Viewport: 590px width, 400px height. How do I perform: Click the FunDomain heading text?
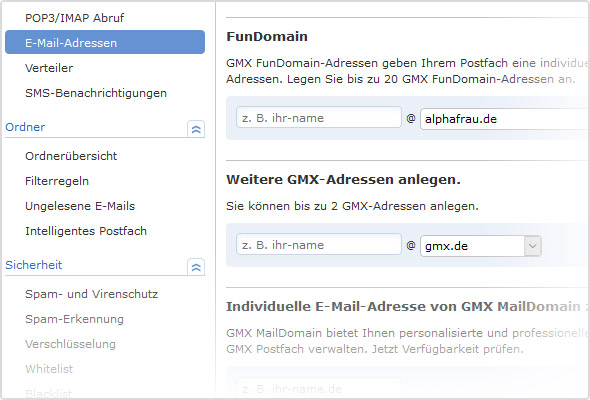pyautogui.click(x=267, y=37)
